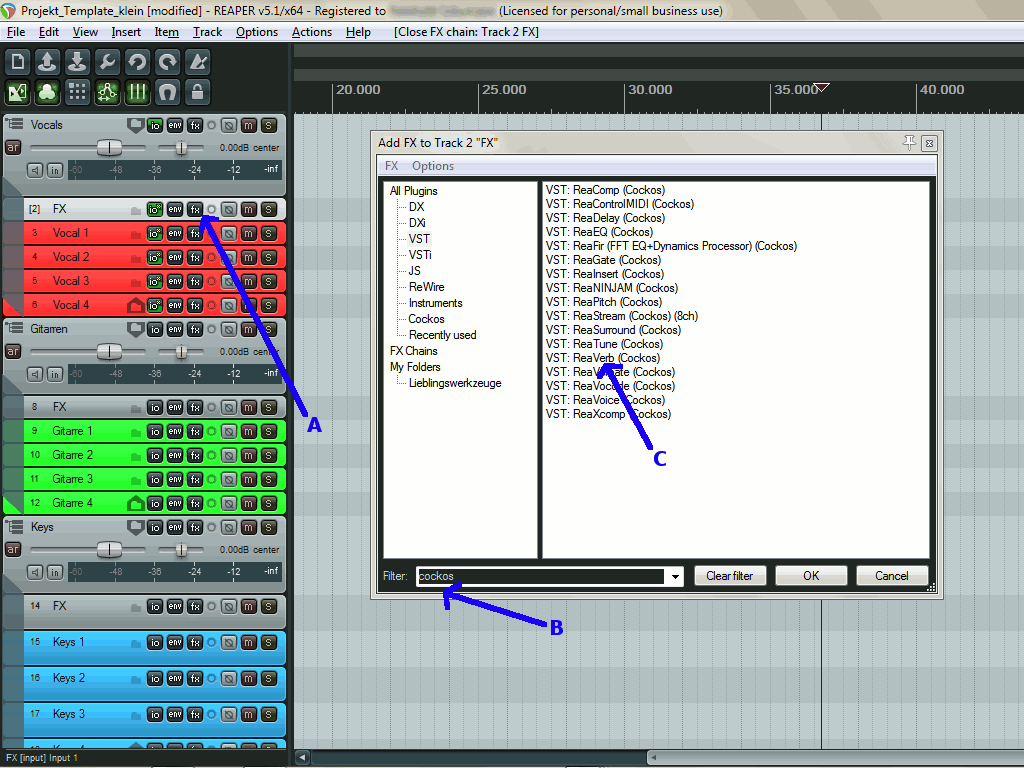Collapse the Keys folder with its folder icon
The height and width of the screenshot is (768, 1024).
135,527
